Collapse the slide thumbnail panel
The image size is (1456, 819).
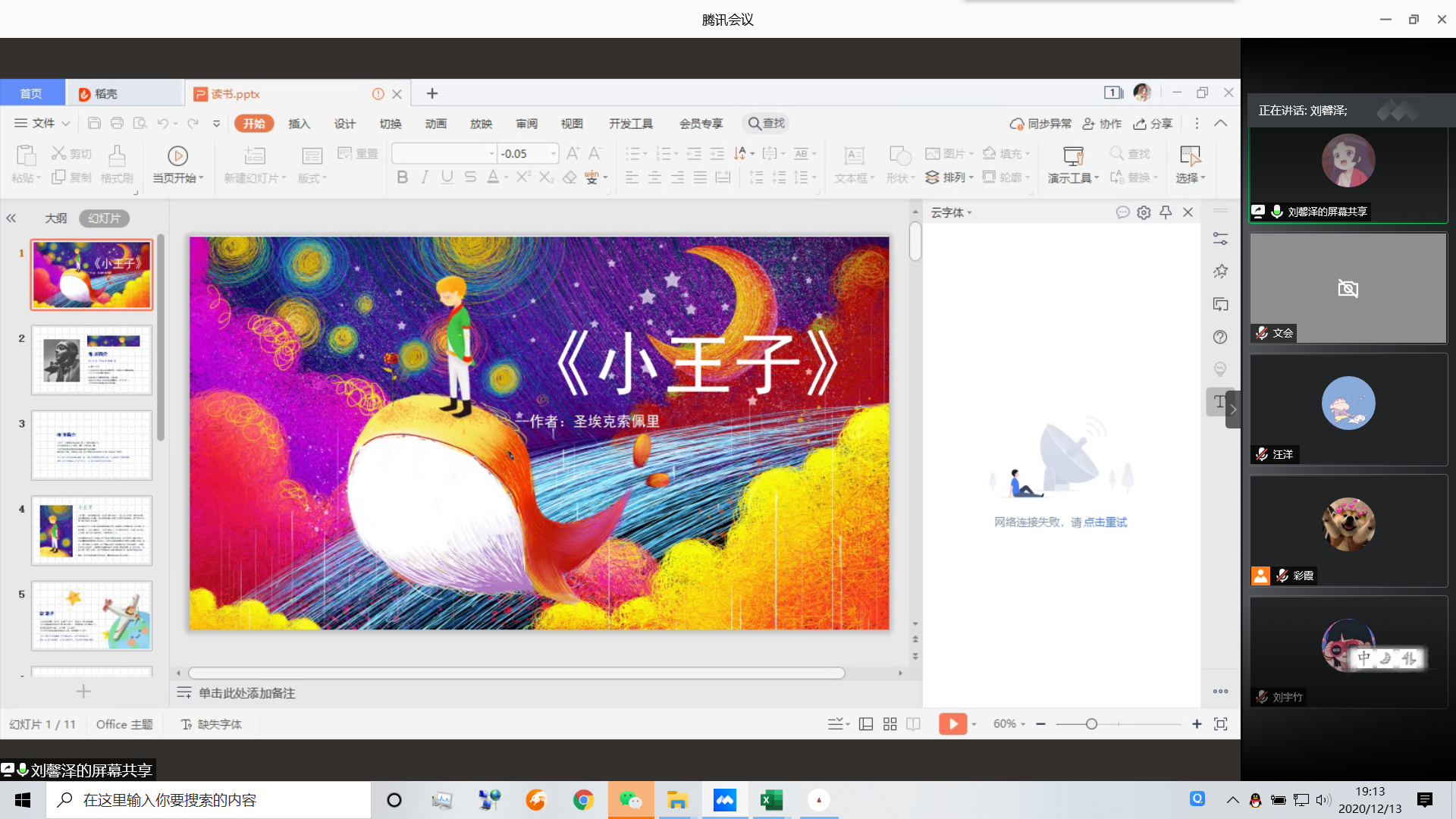click(11, 218)
